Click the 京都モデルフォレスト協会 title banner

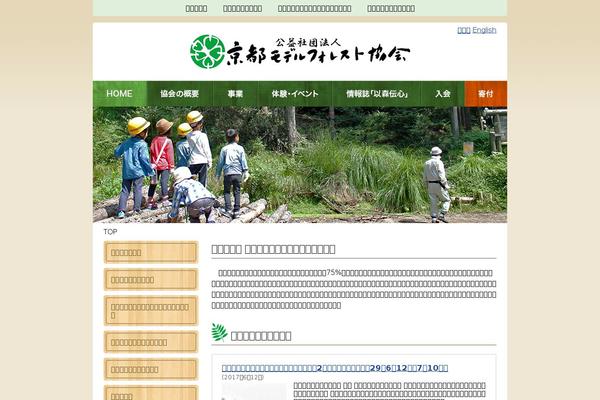(300, 52)
